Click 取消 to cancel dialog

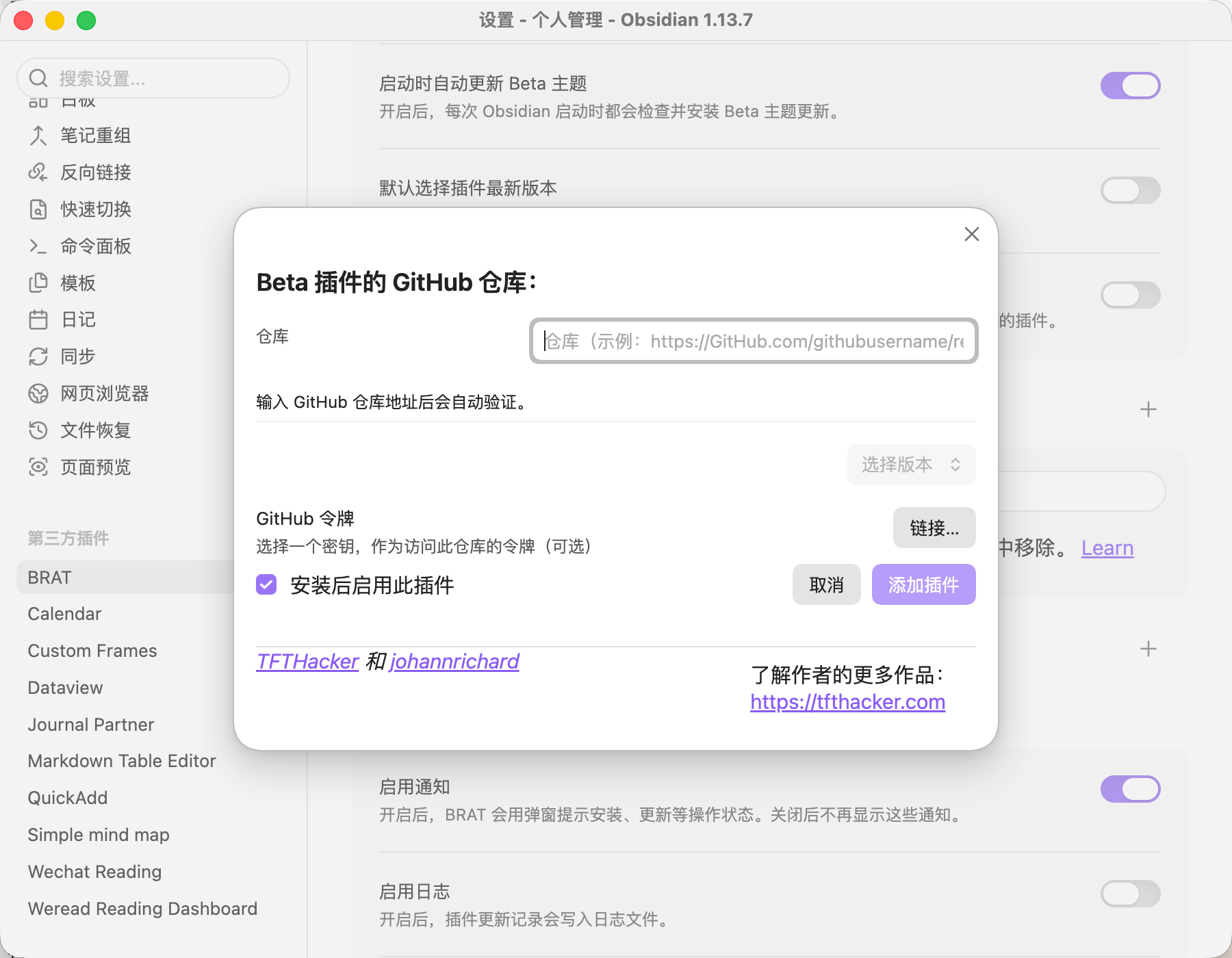(826, 584)
